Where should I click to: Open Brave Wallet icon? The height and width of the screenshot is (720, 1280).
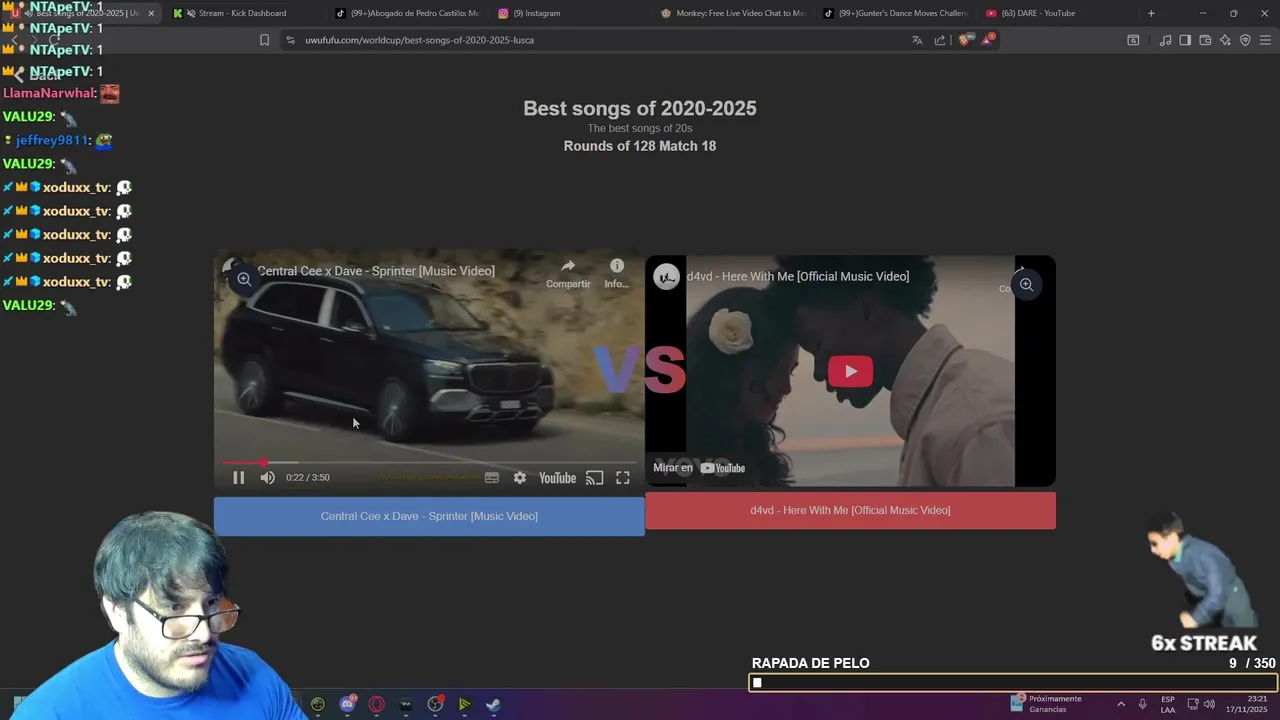tap(1205, 40)
